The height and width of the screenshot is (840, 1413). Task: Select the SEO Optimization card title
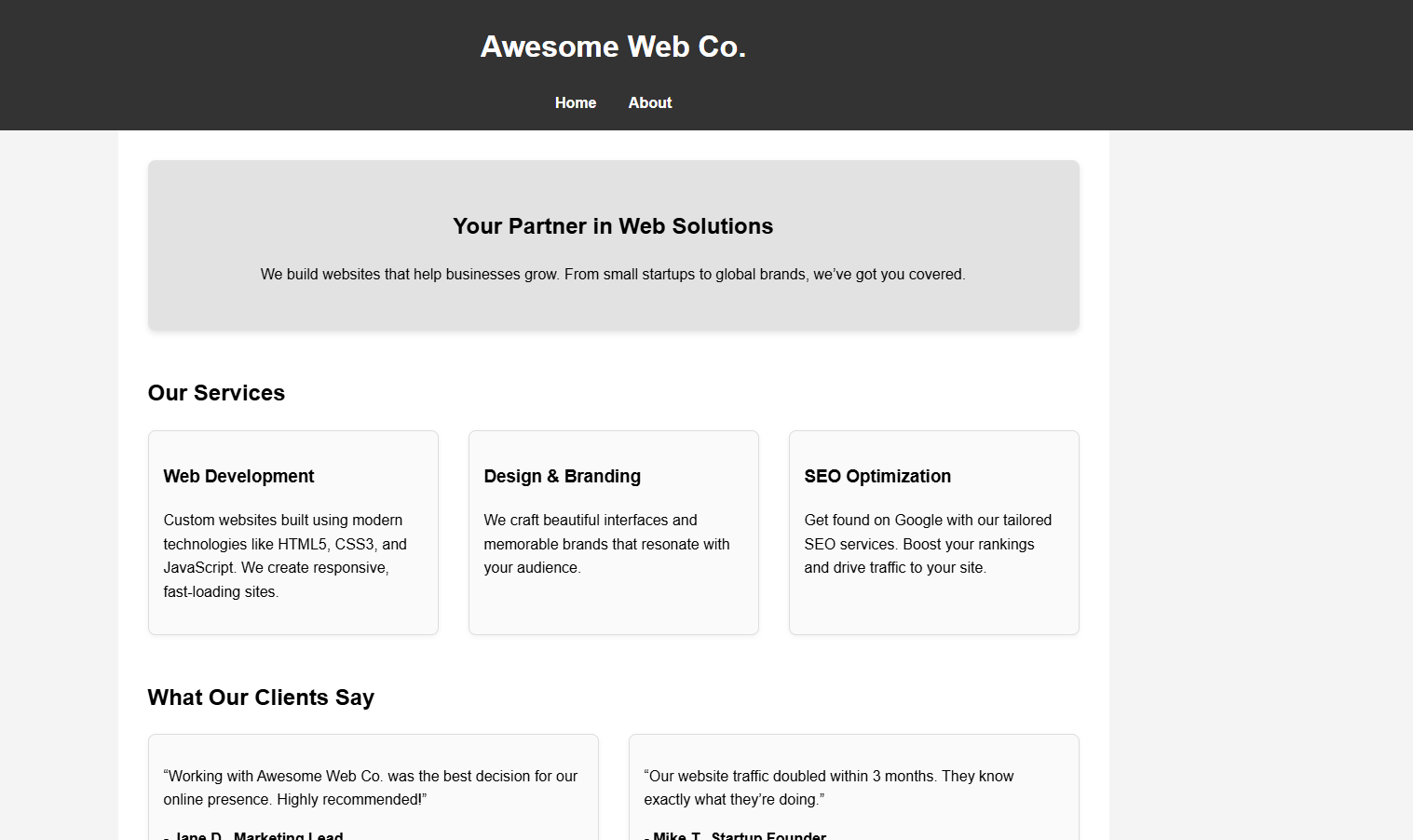[x=877, y=476]
